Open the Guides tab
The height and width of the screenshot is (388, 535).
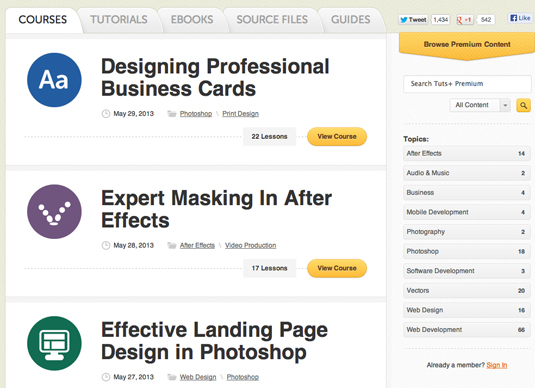click(351, 20)
